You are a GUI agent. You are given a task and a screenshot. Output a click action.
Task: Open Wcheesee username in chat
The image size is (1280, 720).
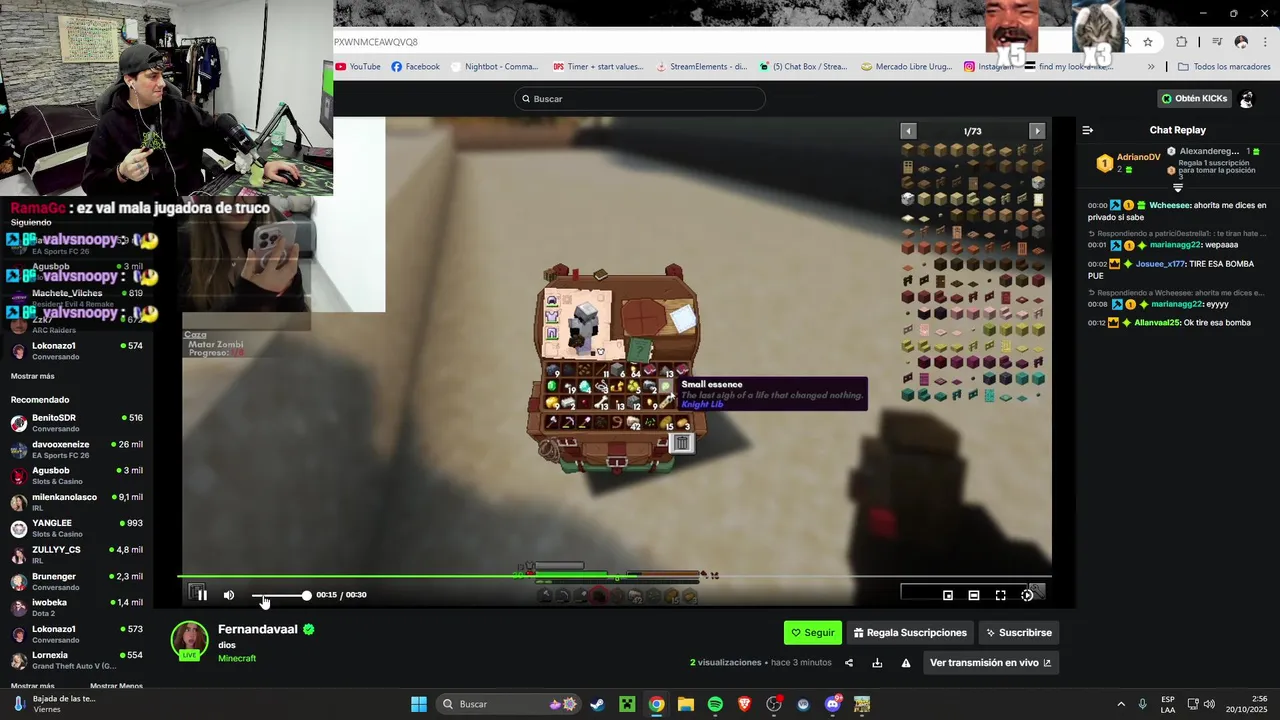(1169, 205)
